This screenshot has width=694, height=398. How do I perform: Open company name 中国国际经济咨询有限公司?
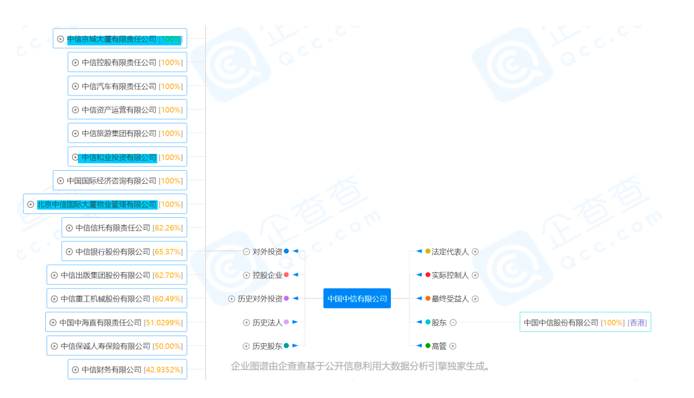(x=112, y=181)
